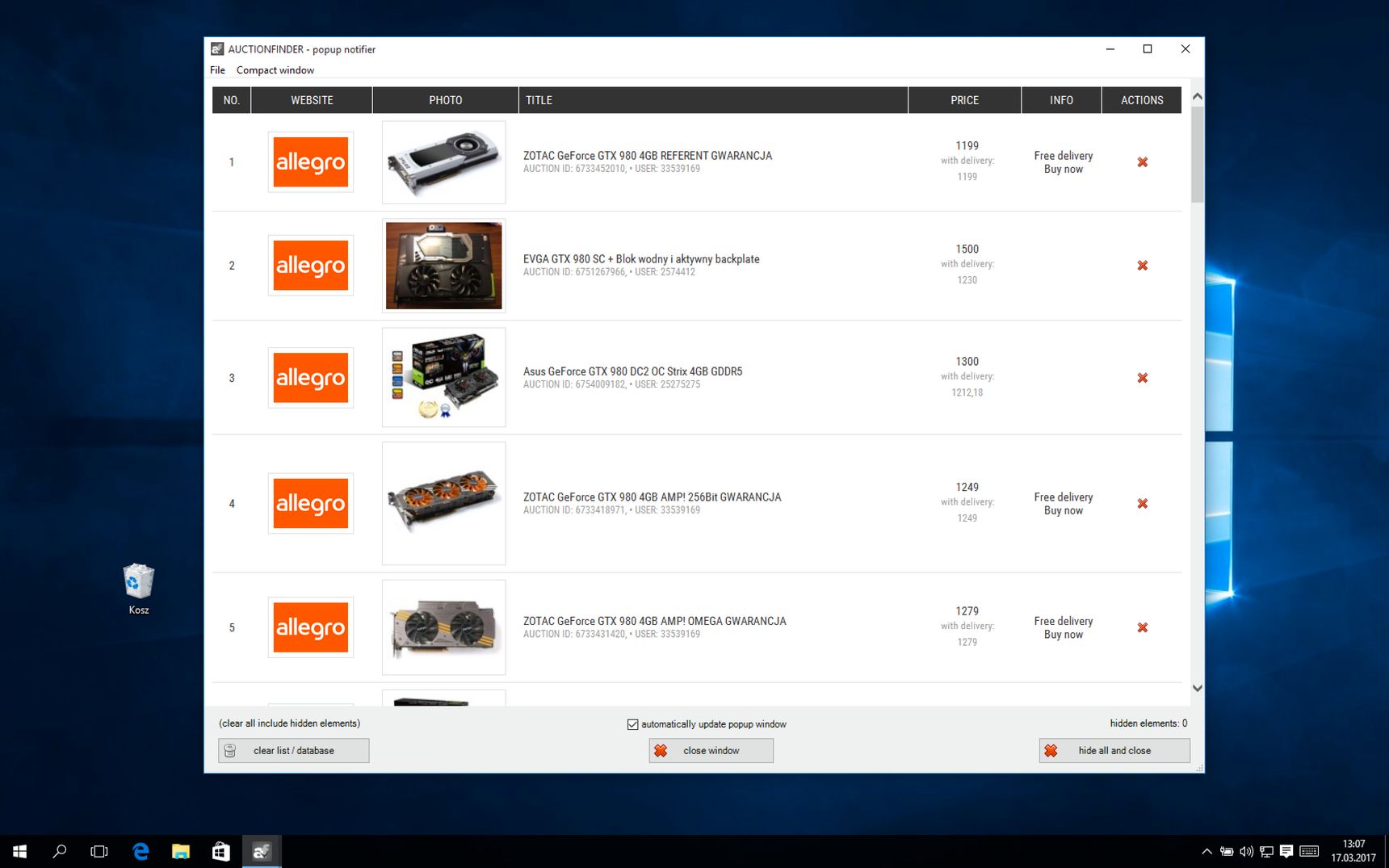This screenshot has height=868, width=1389.
Task: Open File Explorer from taskbar
Action: point(181,851)
